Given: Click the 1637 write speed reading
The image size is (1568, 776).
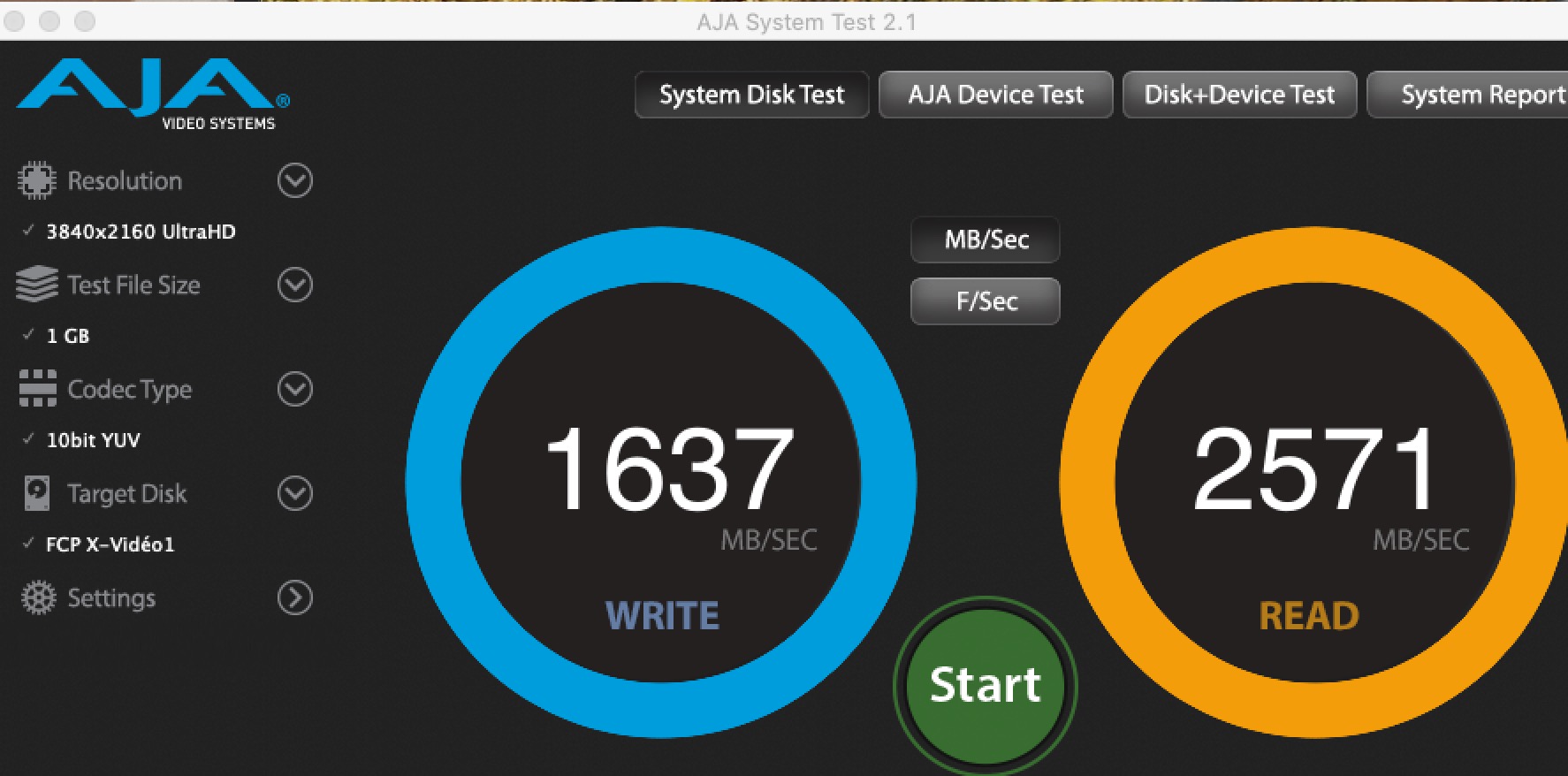Looking at the screenshot, I should (x=669, y=468).
